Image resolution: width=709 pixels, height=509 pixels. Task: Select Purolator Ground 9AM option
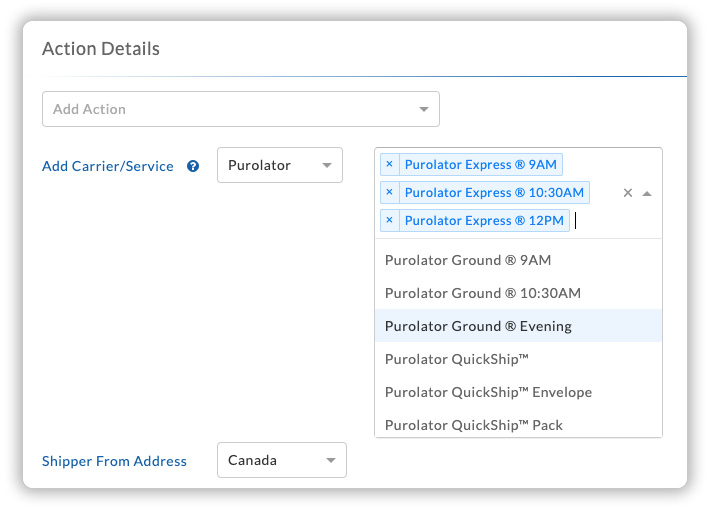(518, 260)
